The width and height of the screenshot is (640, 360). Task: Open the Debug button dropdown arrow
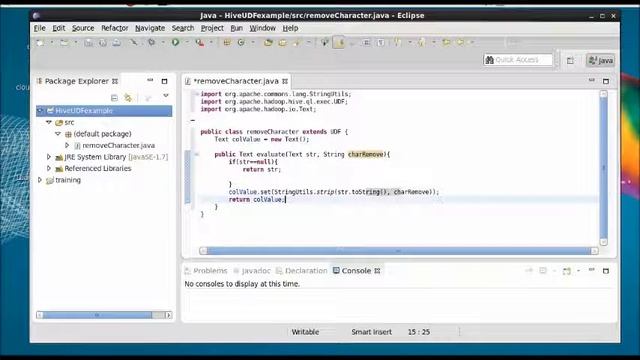(x=163, y=42)
